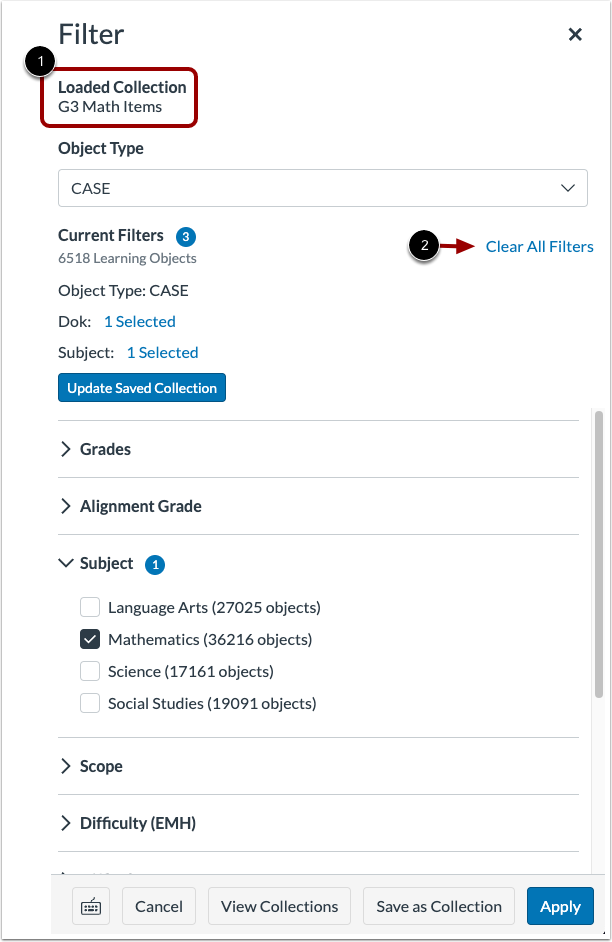Open the Object Type dropdown showing CASE
The height and width of the screenshot is (942, 612).
click(322, 188)
